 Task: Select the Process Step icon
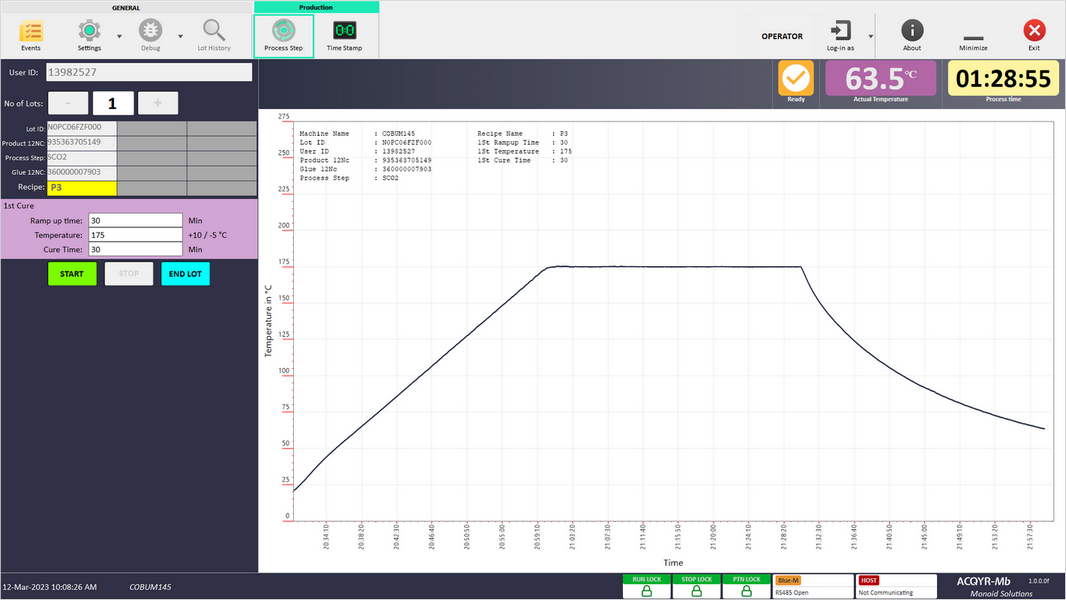point(283,31)
